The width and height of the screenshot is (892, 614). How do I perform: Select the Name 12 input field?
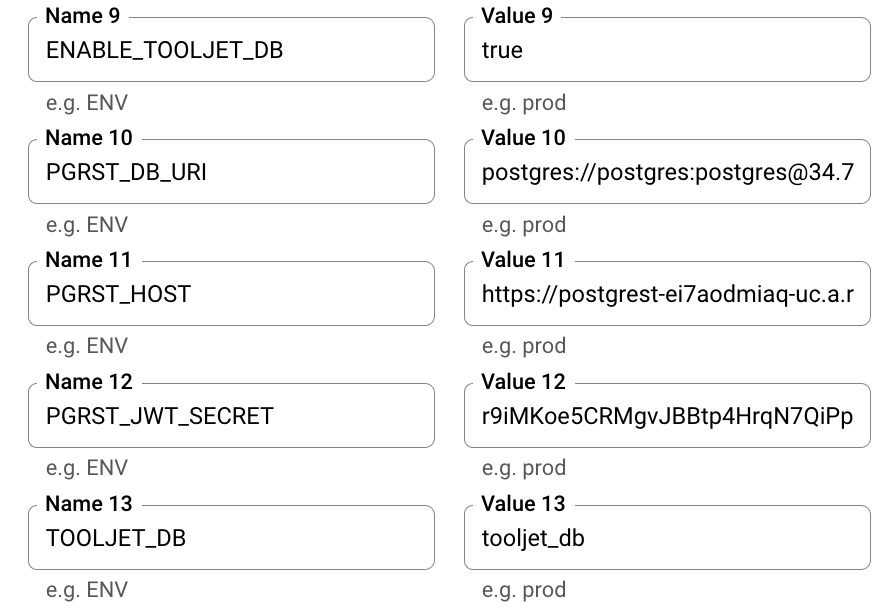point(231,416)
